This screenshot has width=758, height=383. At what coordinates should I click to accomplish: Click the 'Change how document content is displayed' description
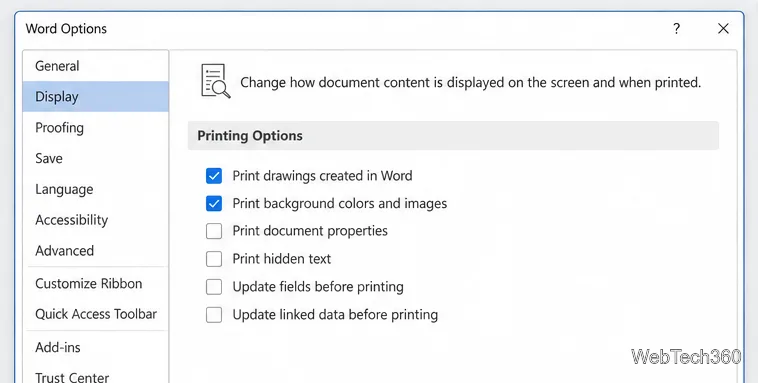pos(470,83)
